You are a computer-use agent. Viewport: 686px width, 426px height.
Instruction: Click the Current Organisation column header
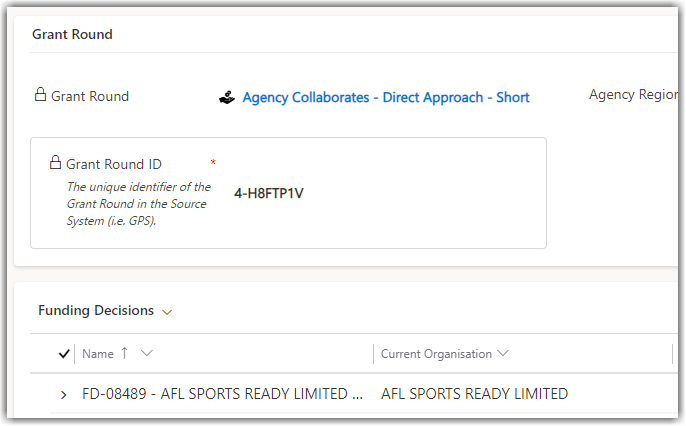[x=436, y=353]
